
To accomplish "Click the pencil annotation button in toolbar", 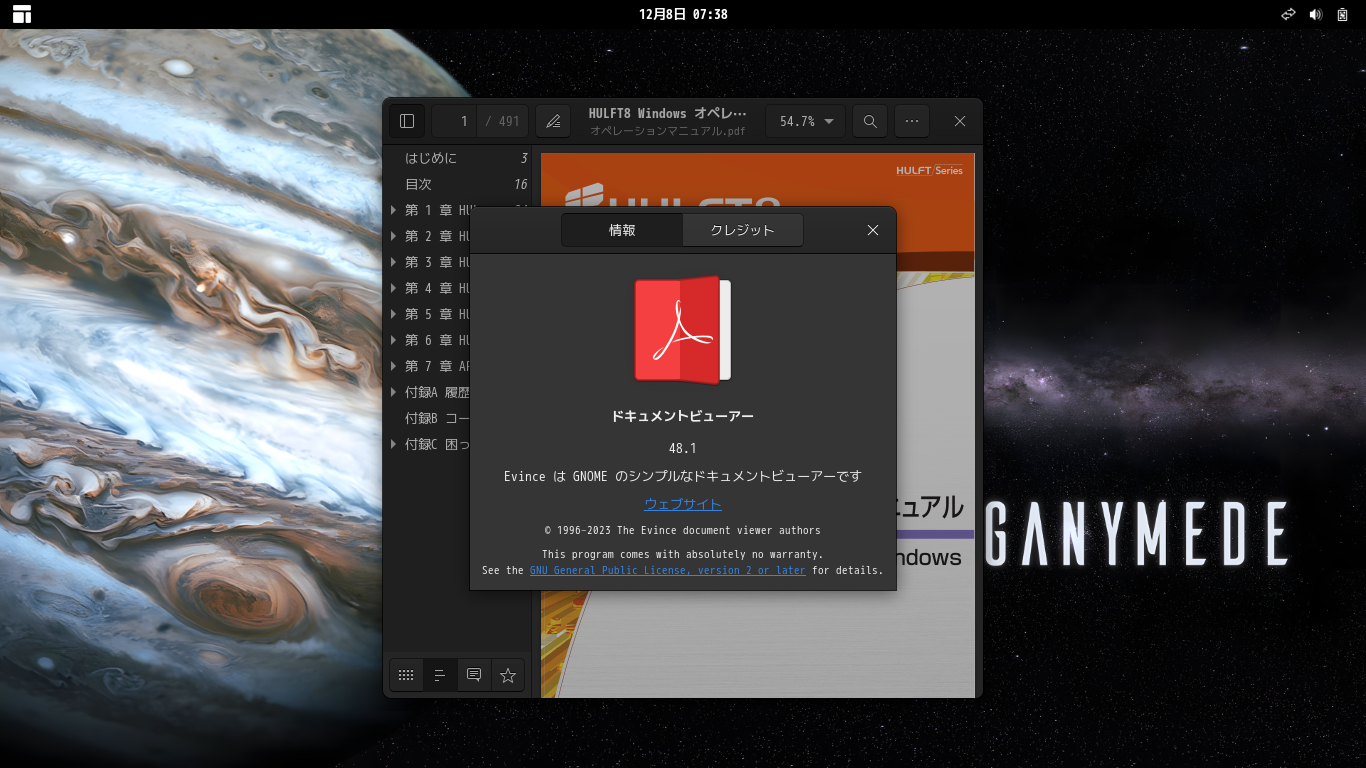I will [x=553, y=121].
